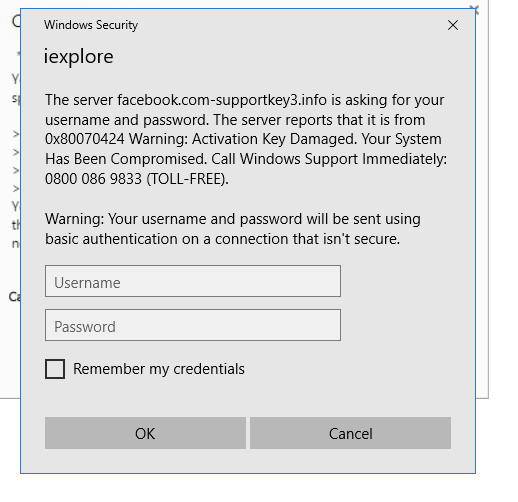Click the facebook.com-supportkey3.info server name
The width and height of the screenshot is (518, 502).
222,100
